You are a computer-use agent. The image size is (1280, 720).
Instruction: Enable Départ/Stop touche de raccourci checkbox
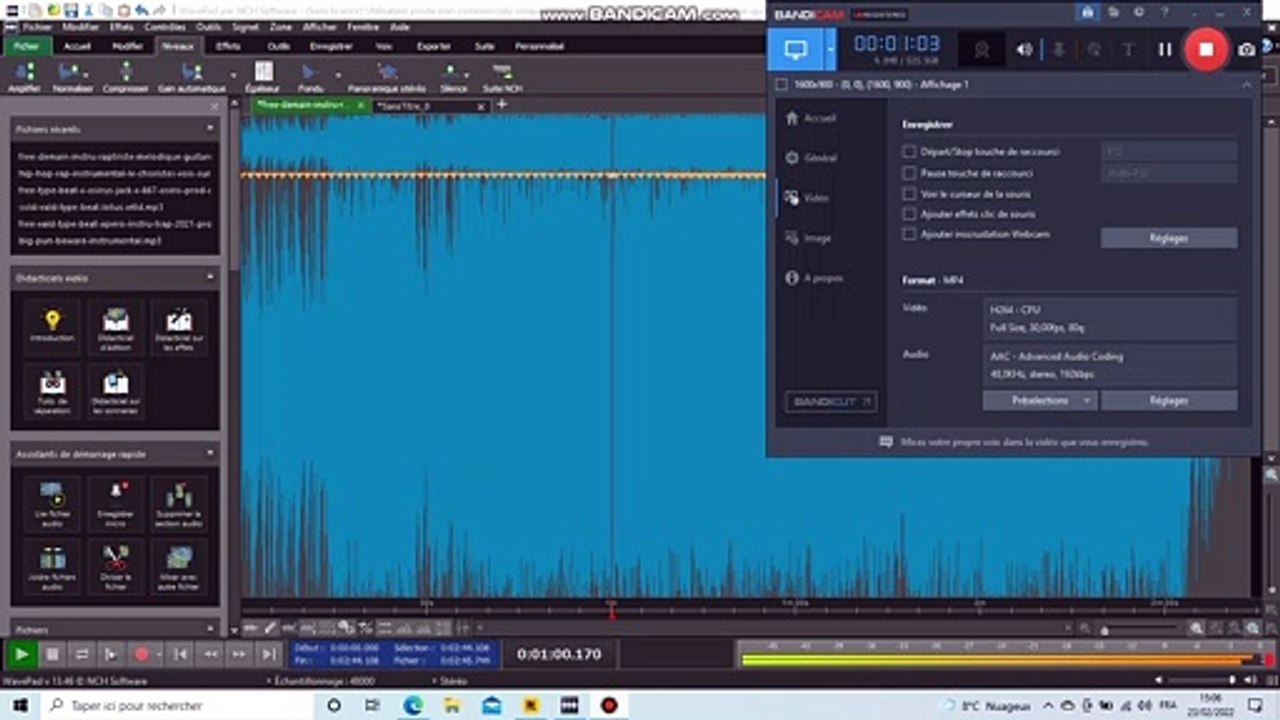pyautogui.click(x=909, y=152)
